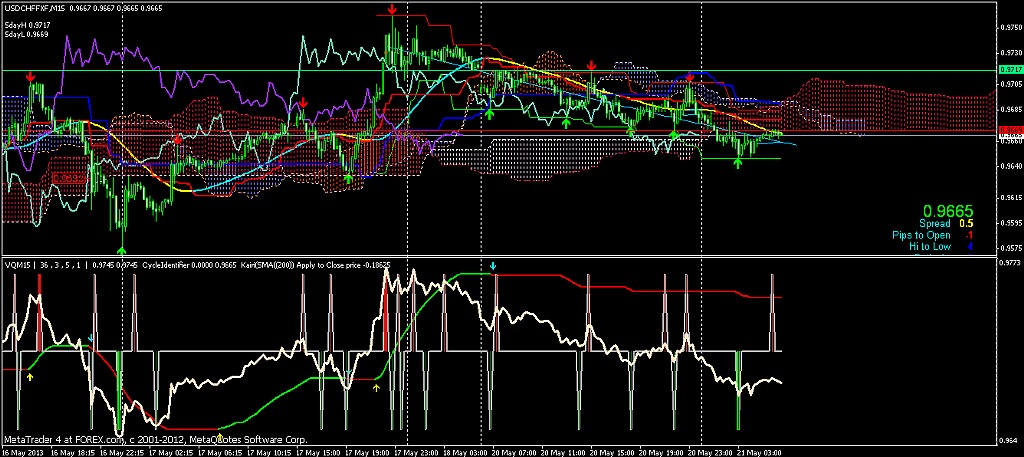Screen dimensions: 1024x457
Task: Click the SdayL 0.9669 label
Action: [x=26, y=33]
